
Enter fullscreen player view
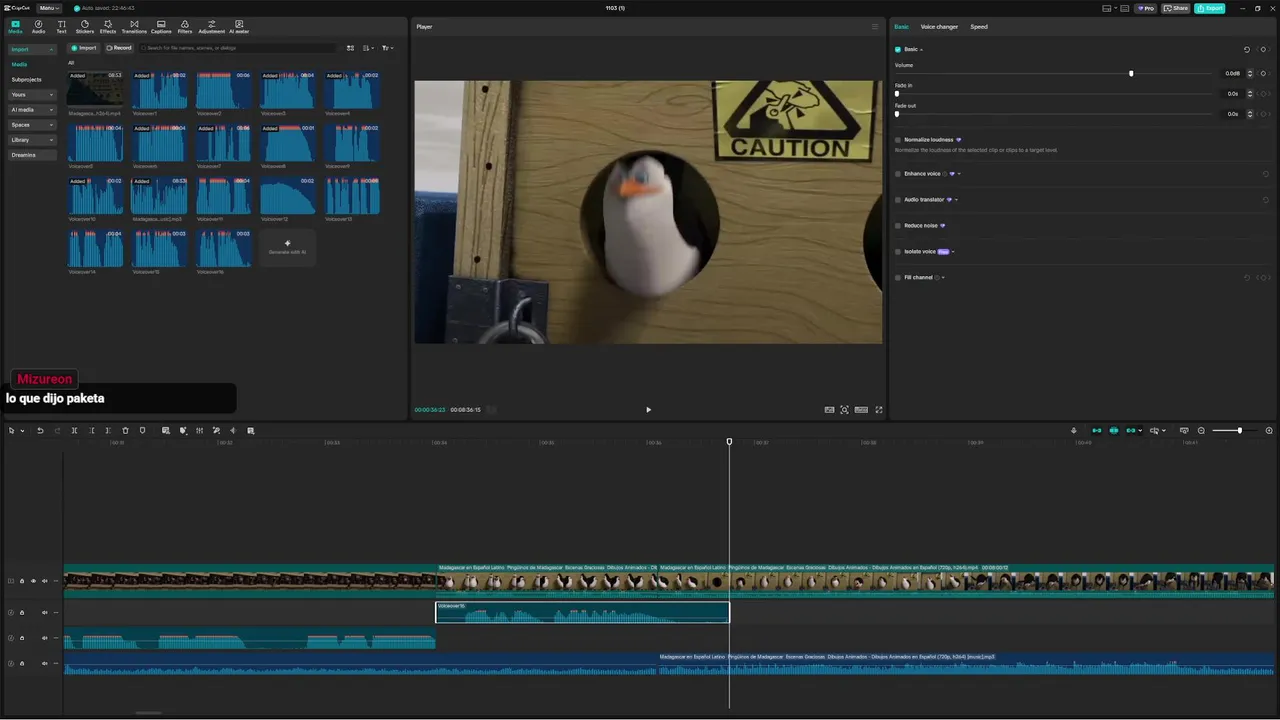(x=879, y=409)
